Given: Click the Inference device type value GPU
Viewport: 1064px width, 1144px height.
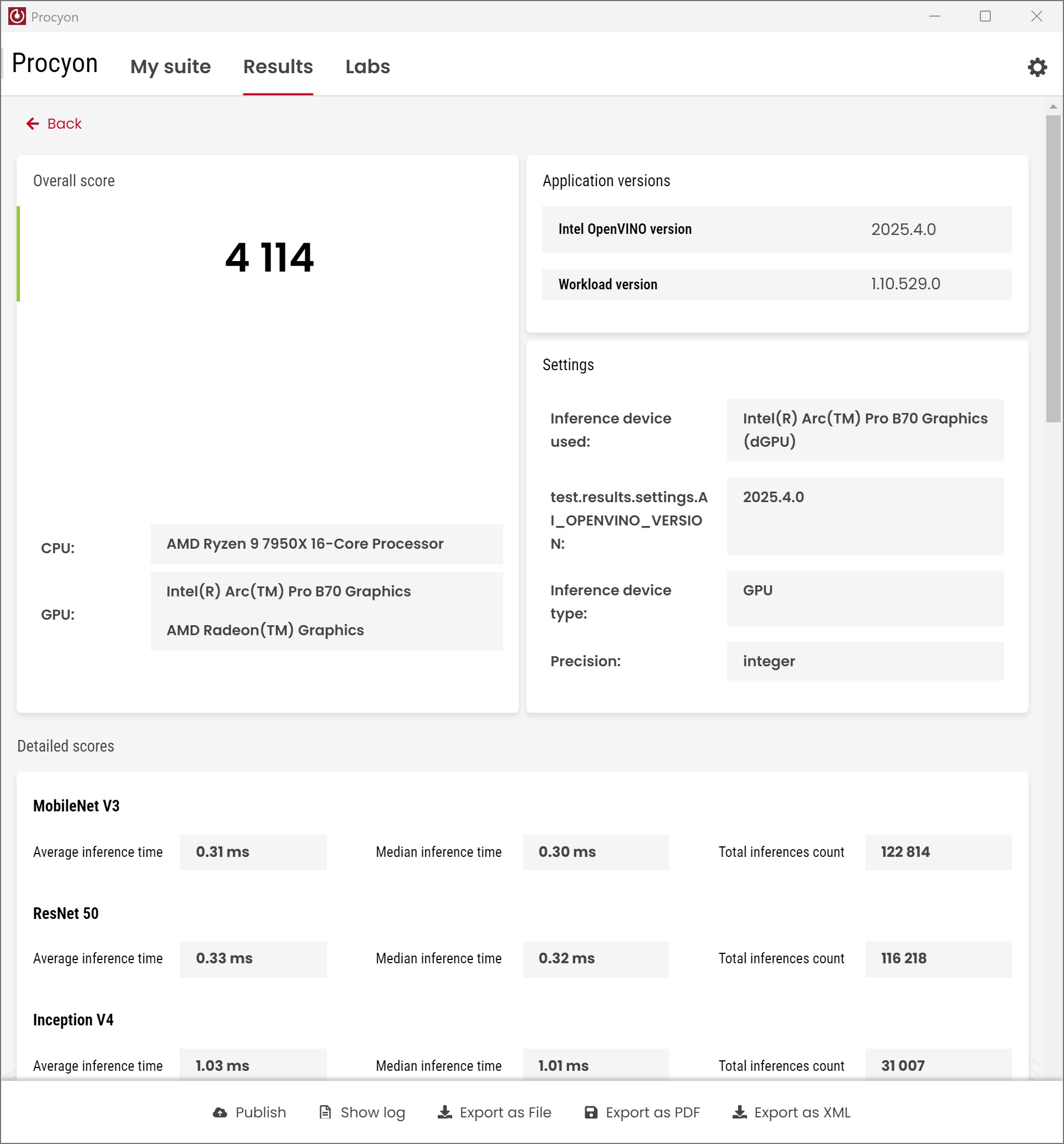Looking at the screenshot, I should (865, 599).
